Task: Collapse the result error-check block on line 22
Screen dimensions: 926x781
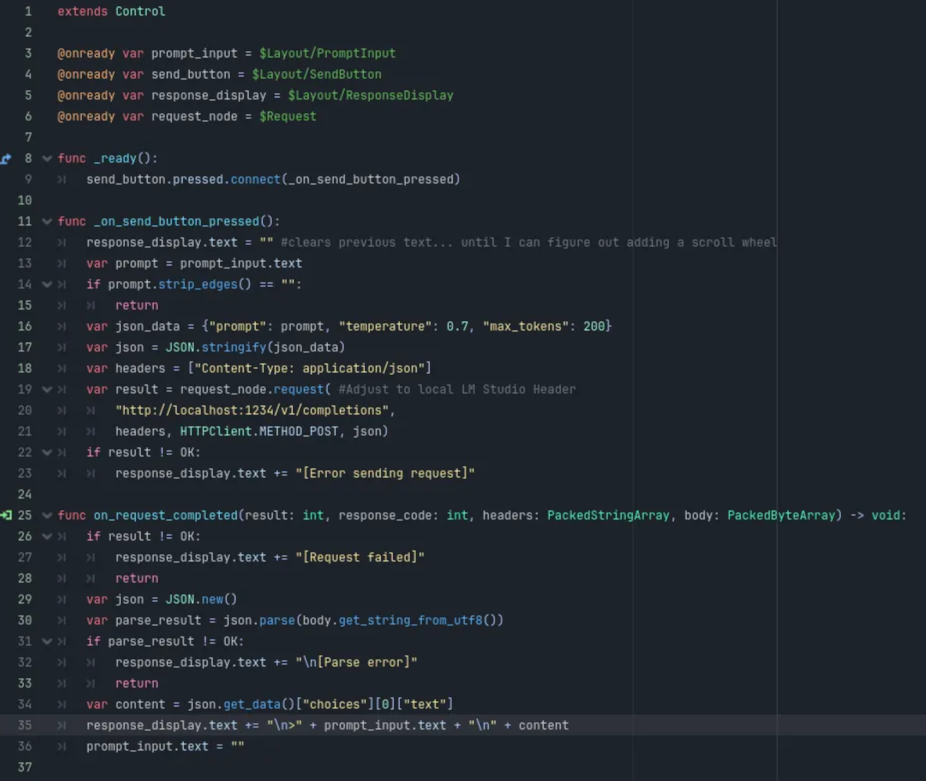Action: (46, 452)
